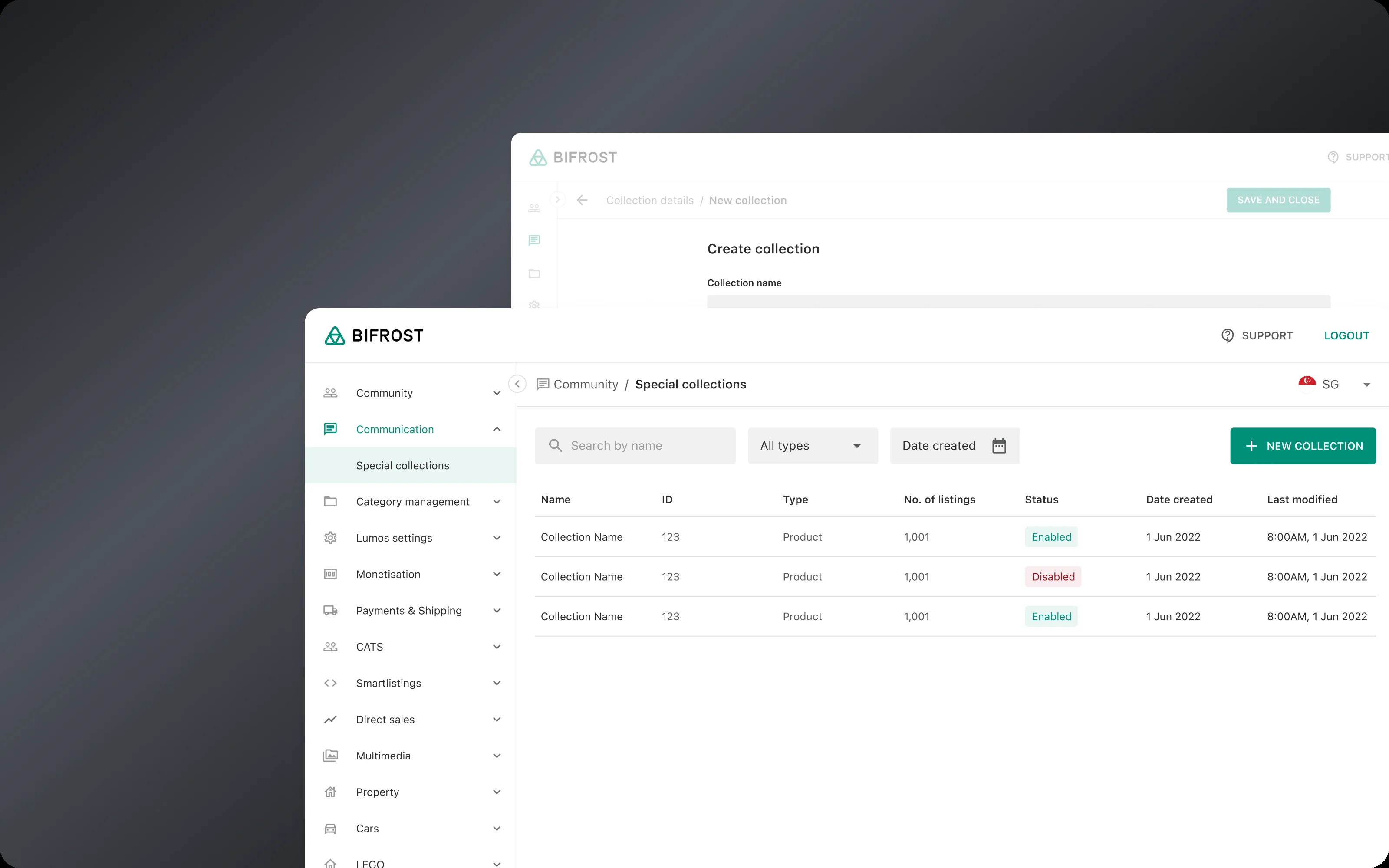Click Community breadcrumb link
This screenshot has width=1389, height=868.
tap(586, 385)
